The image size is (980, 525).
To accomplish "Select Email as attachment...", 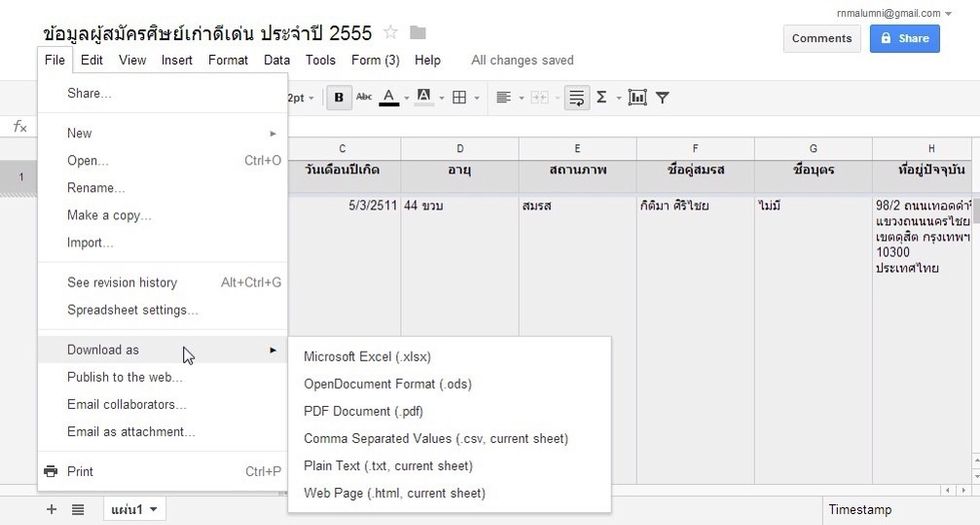I will pyautogui.click(x=162, y=432).
